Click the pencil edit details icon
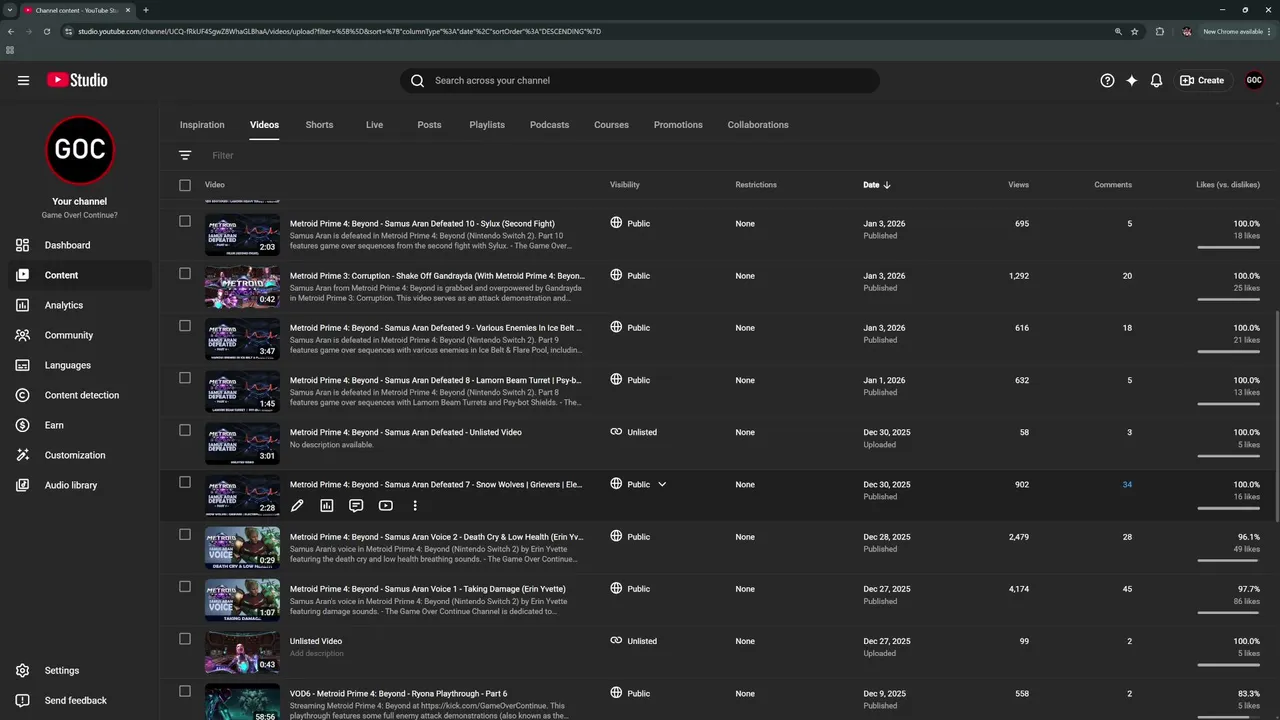The height and width of the screenshot is (720, 1280). tap(297, 506)
